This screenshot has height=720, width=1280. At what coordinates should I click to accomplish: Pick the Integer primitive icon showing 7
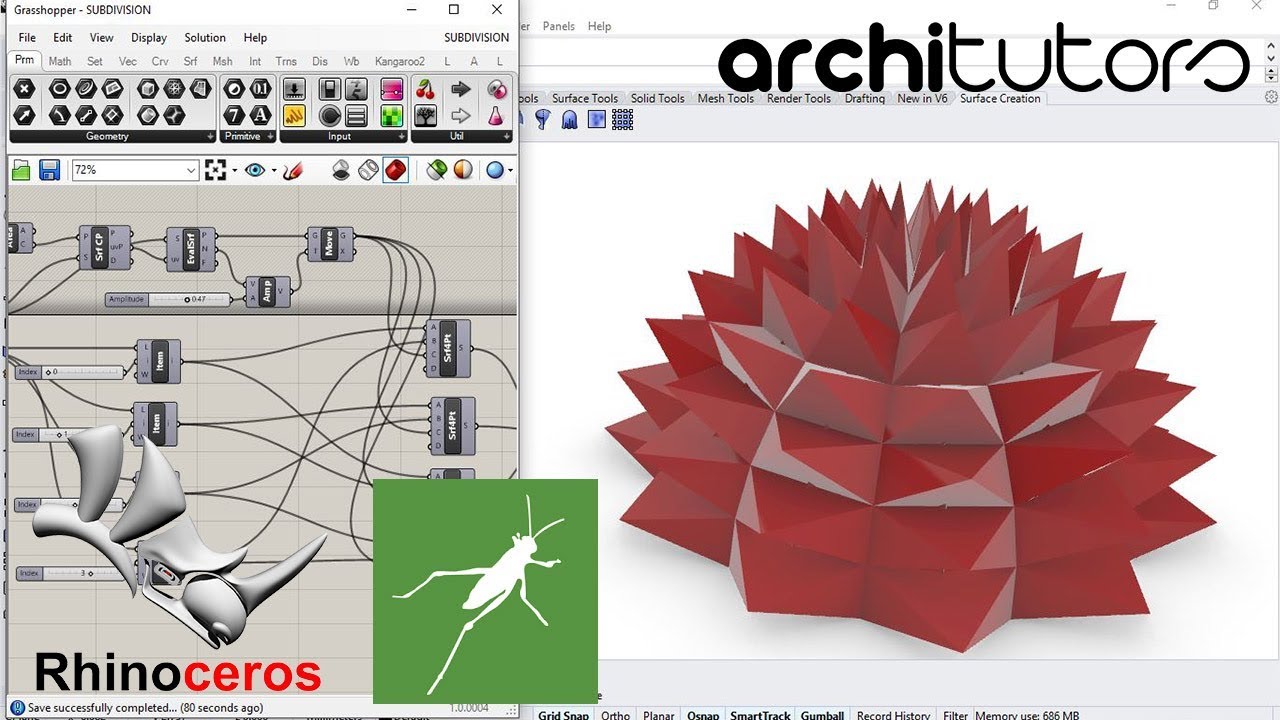coord(235,116)
